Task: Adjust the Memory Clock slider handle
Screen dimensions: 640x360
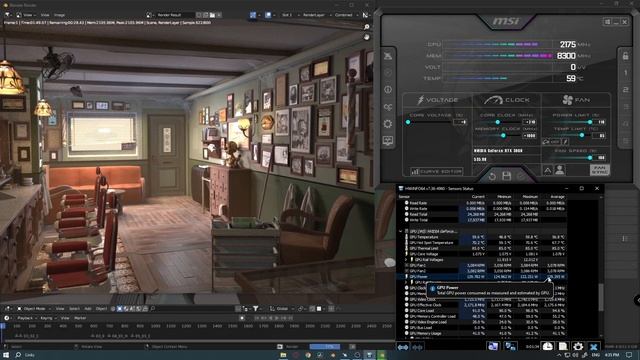Action: (503, 136)
